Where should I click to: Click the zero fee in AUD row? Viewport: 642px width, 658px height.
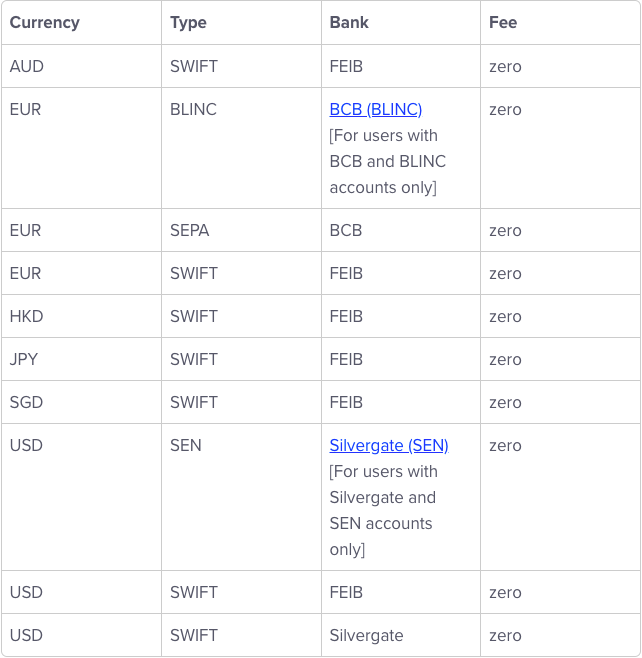point(505,67)
